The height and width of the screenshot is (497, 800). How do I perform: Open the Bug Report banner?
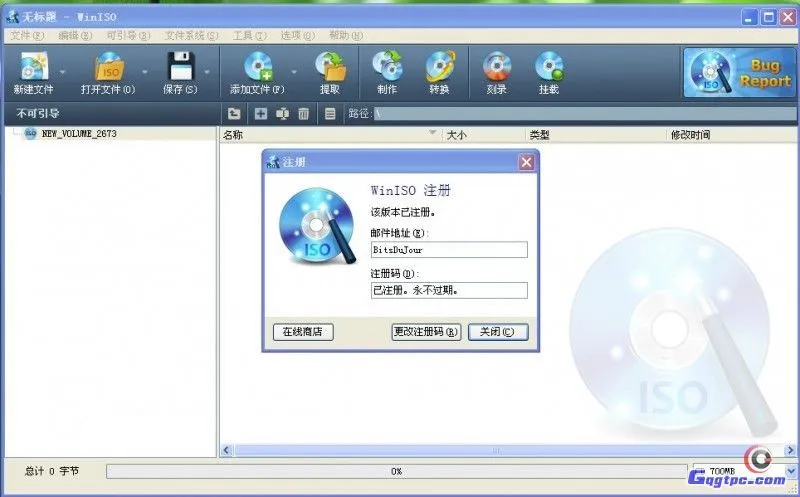(738, 72)
